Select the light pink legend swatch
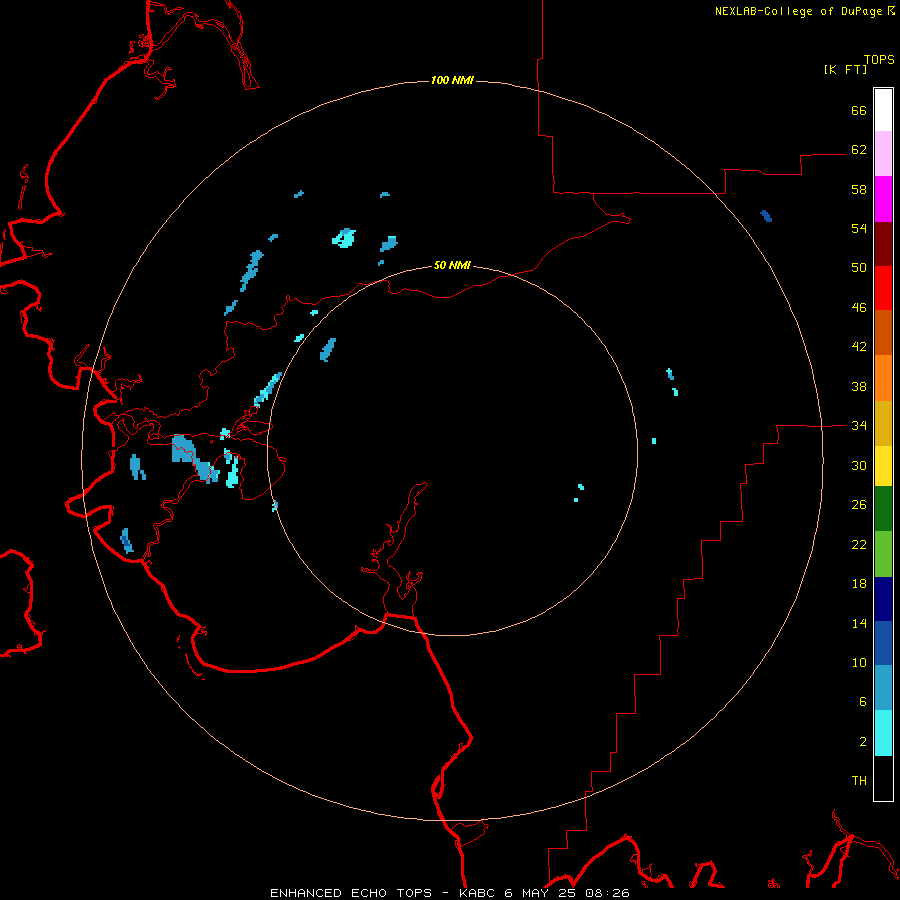 (883, 154)
